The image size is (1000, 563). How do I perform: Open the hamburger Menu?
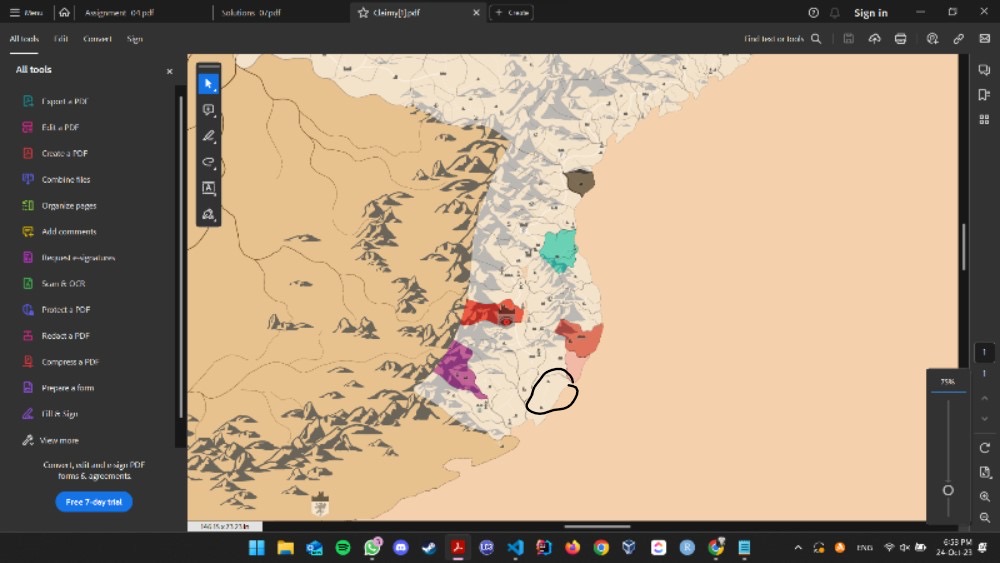pos(26,13)
